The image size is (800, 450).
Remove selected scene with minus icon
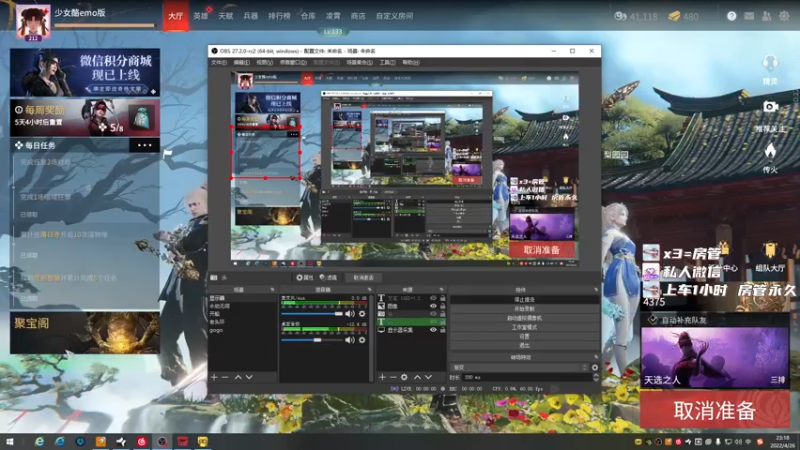coord(225,377)
